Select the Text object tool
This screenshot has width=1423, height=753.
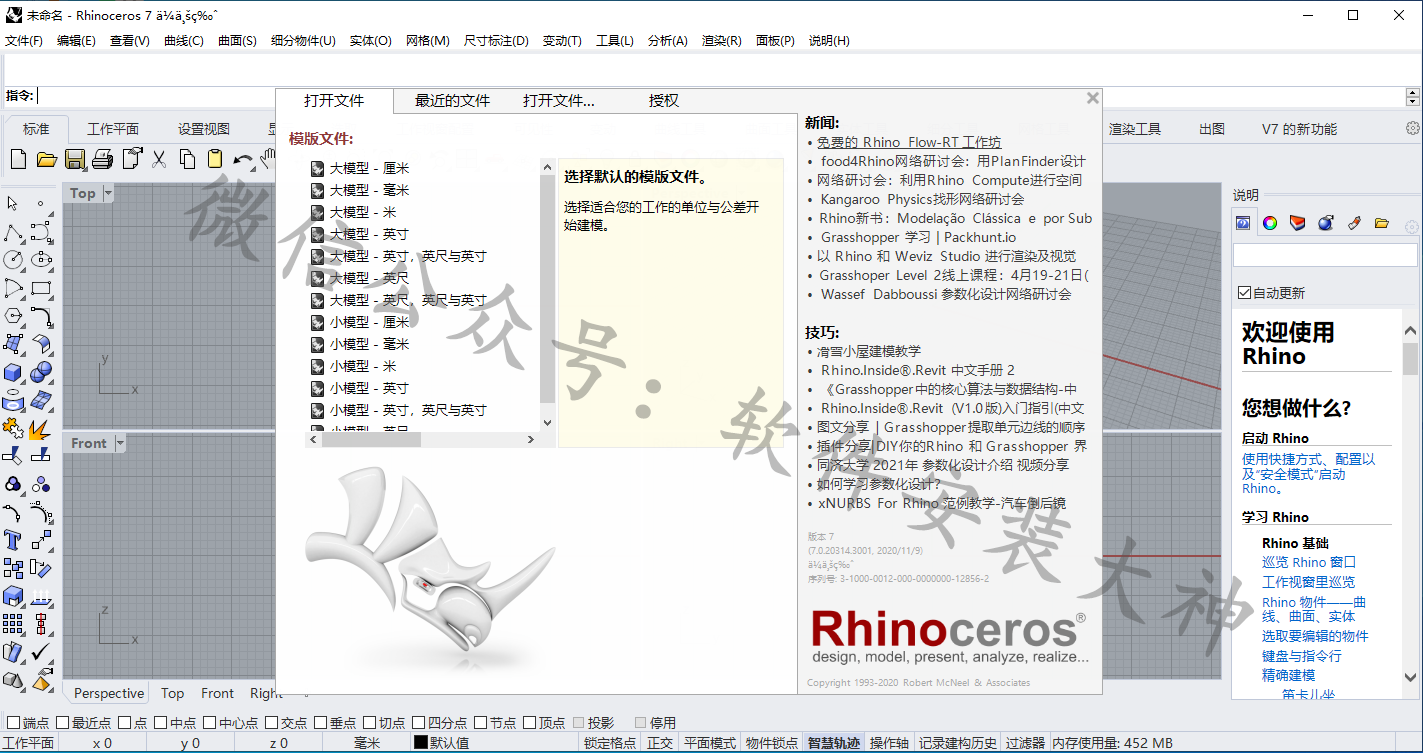pyautogui.click(x=13, y=540)
